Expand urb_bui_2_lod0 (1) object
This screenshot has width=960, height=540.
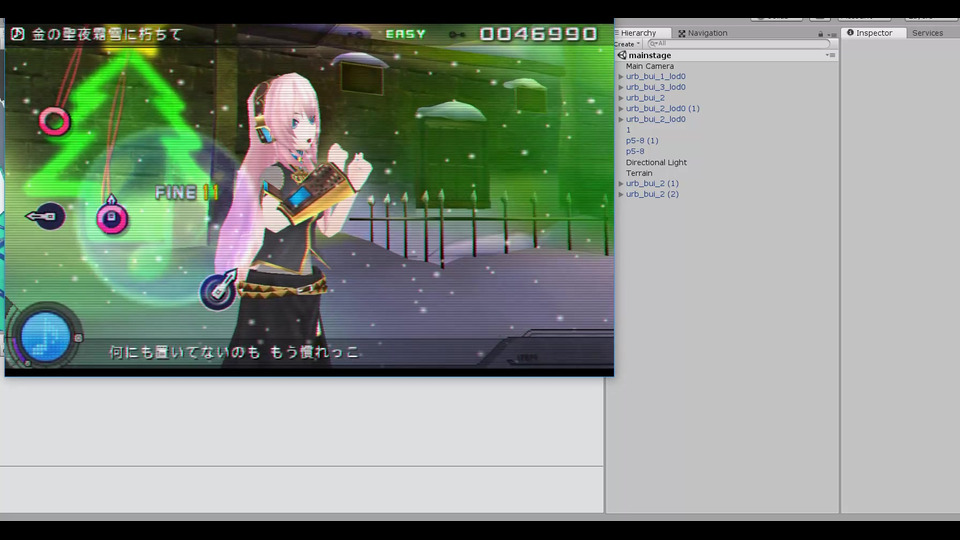(x=621, y=108)
